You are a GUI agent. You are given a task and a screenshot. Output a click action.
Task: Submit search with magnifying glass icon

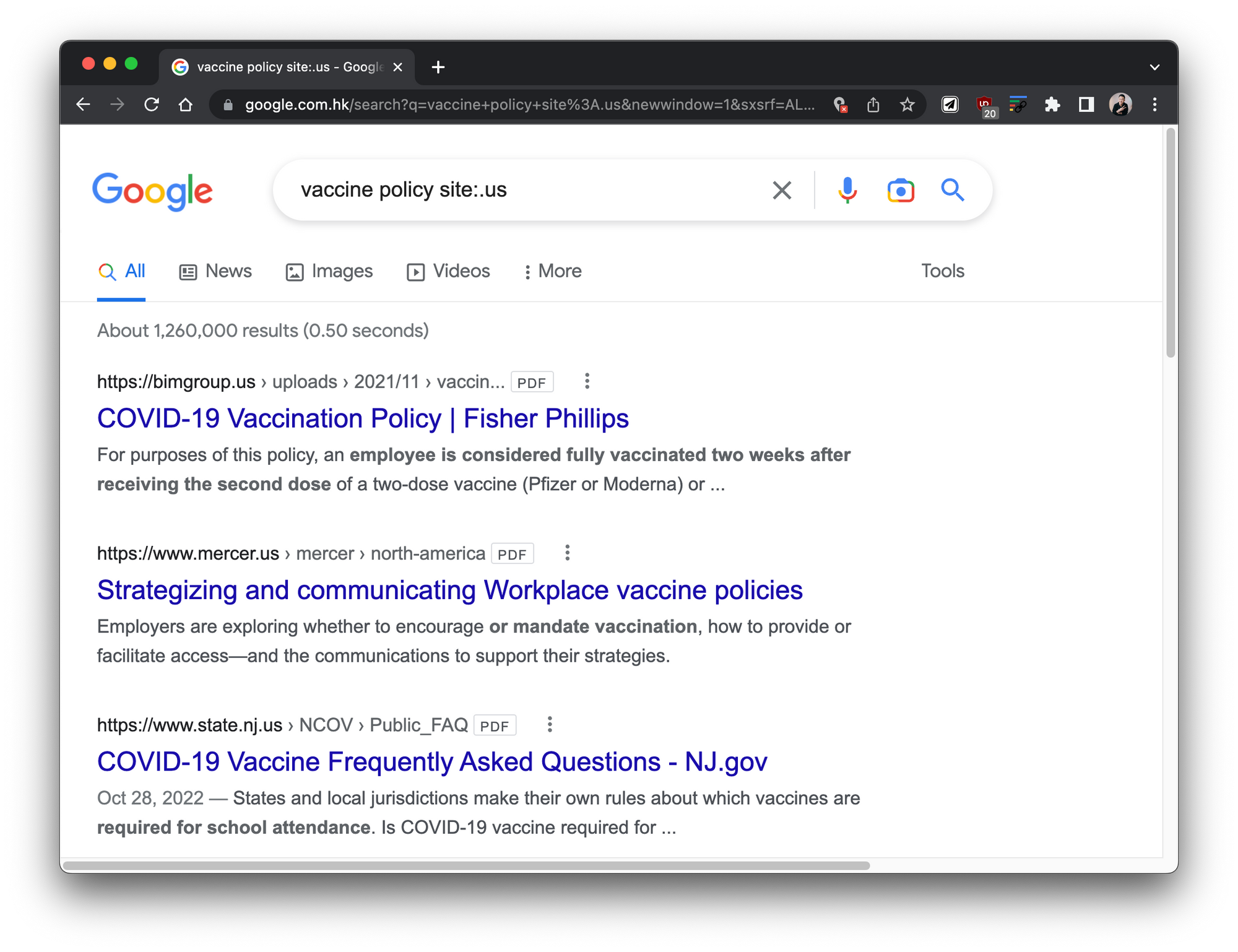point(953,190)
